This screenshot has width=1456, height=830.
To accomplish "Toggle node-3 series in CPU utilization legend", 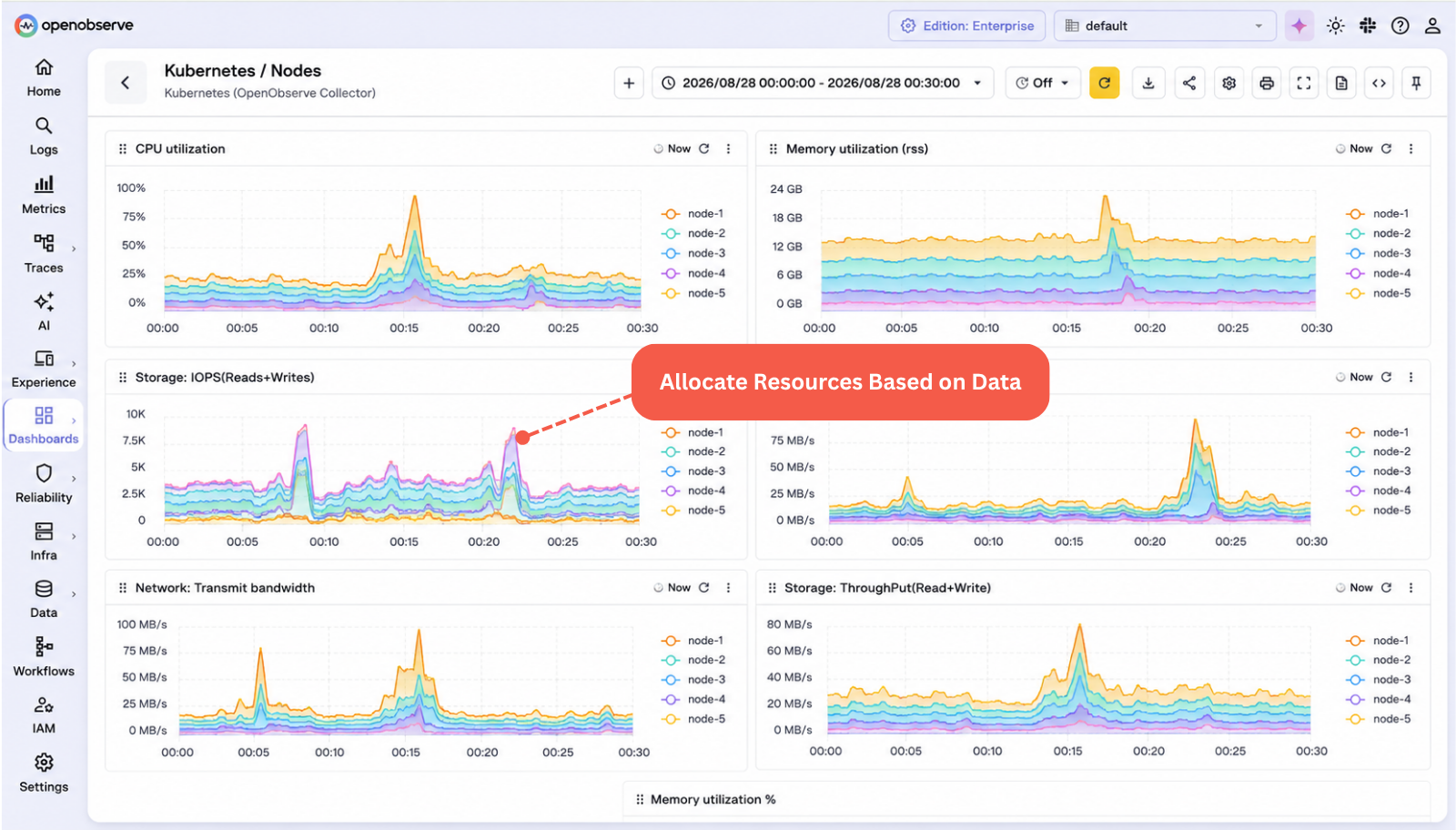I will coord(693,253).
